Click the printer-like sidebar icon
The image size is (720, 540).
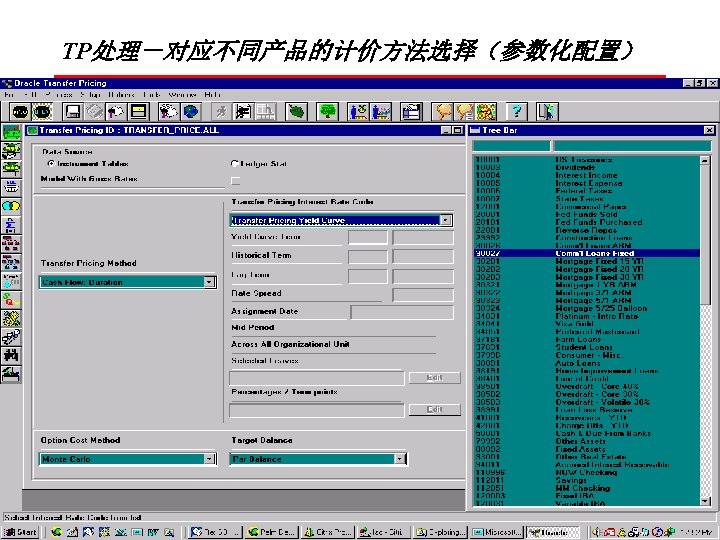tap(11, 187)
